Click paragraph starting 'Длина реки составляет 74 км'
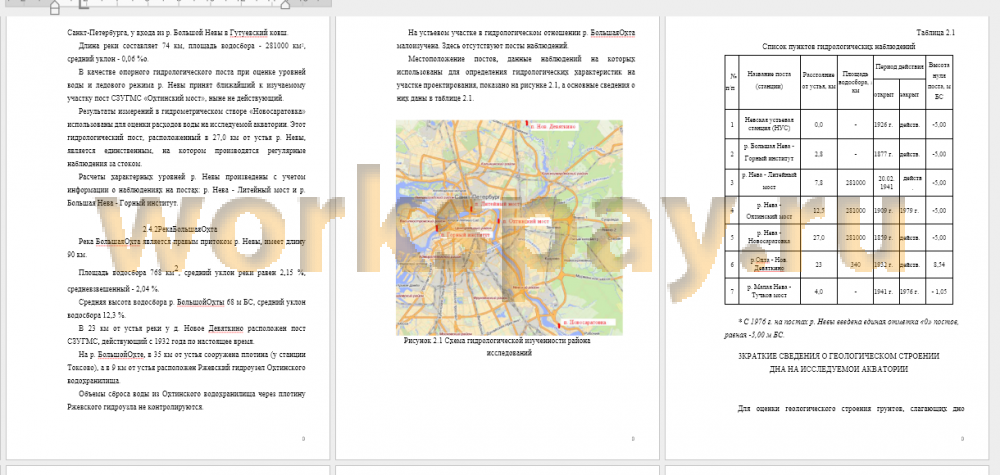Image resolution: width=1000 pixels, height=475 pixels. click(186, 52)
